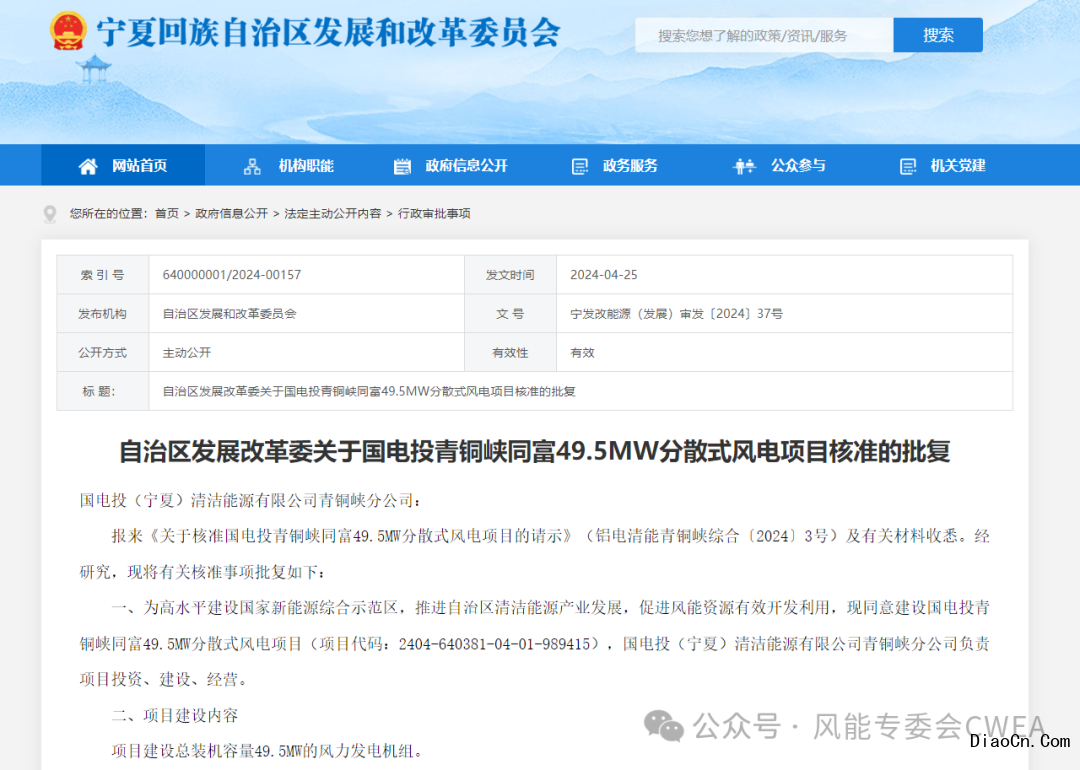Open the 机构职能 navigation tab

tap(289, 165)
